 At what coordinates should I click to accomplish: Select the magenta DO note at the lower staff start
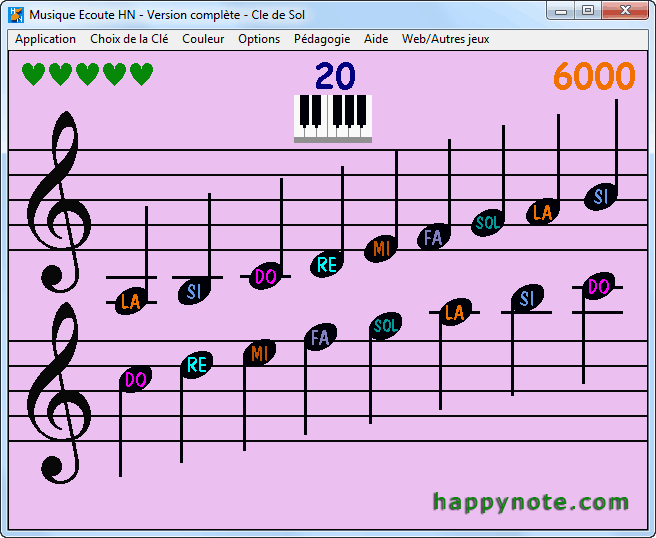(x=136, y=379)
